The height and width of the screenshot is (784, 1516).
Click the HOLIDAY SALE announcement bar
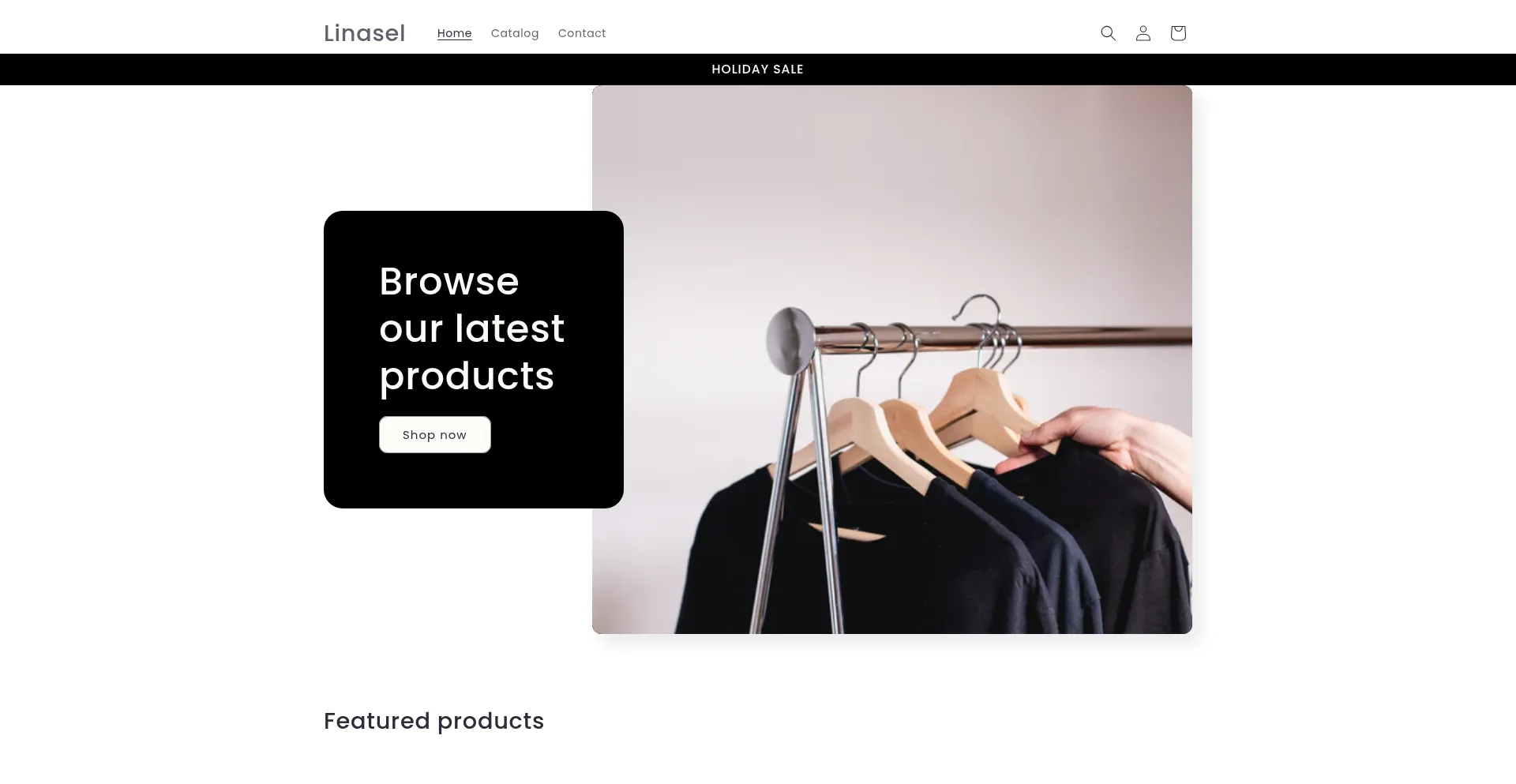point(758,69)
